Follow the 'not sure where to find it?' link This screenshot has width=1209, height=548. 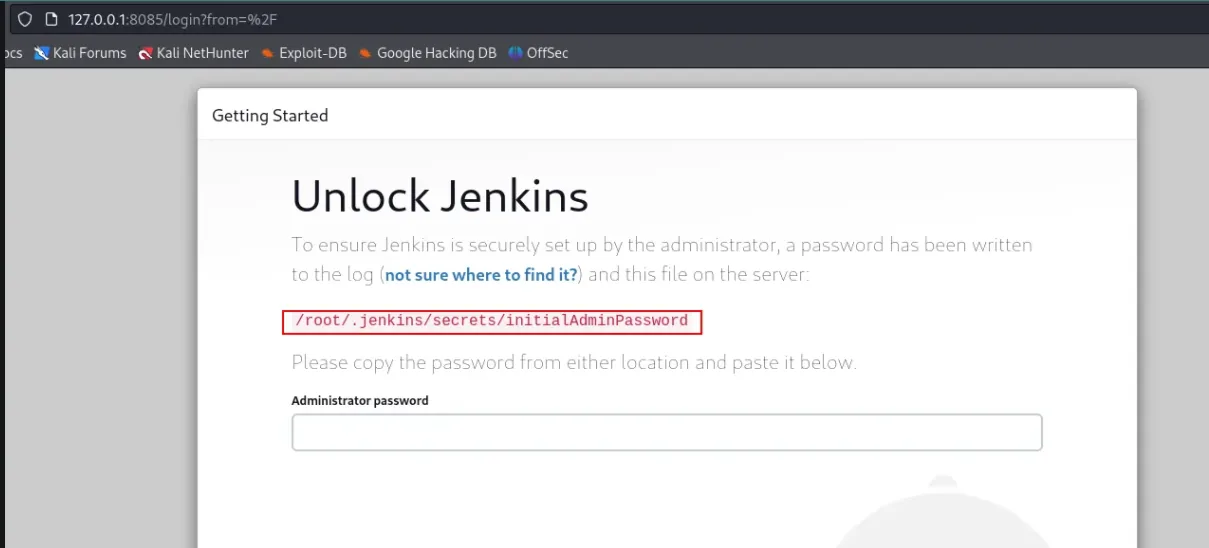tap(481, 274)
